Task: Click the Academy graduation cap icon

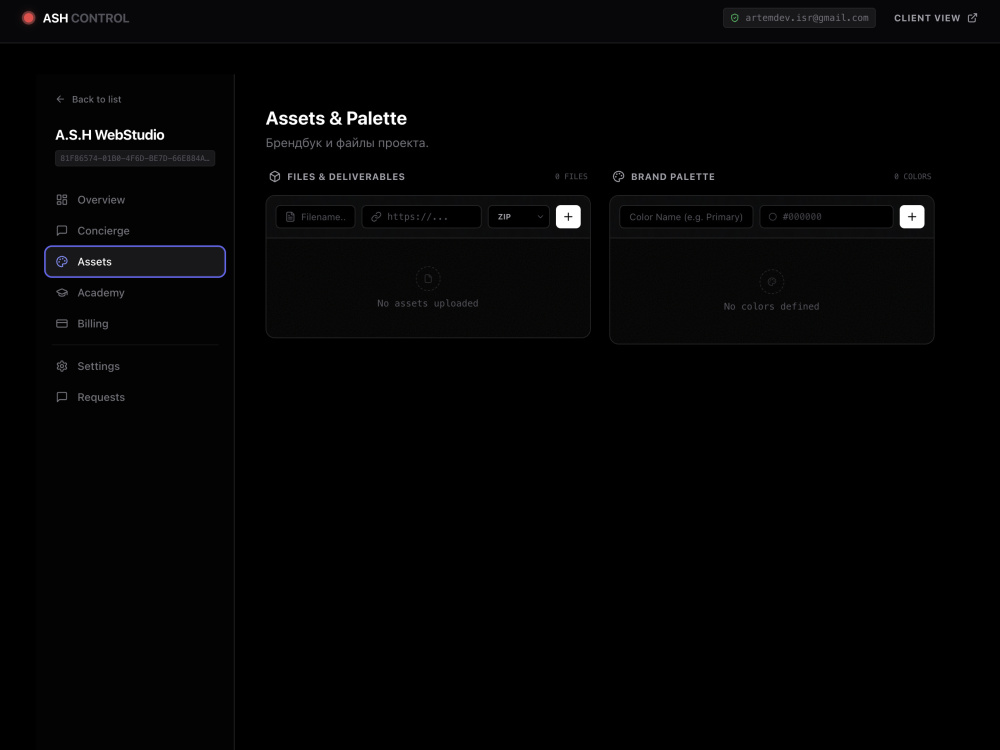Action: click(x=62, y=293)
